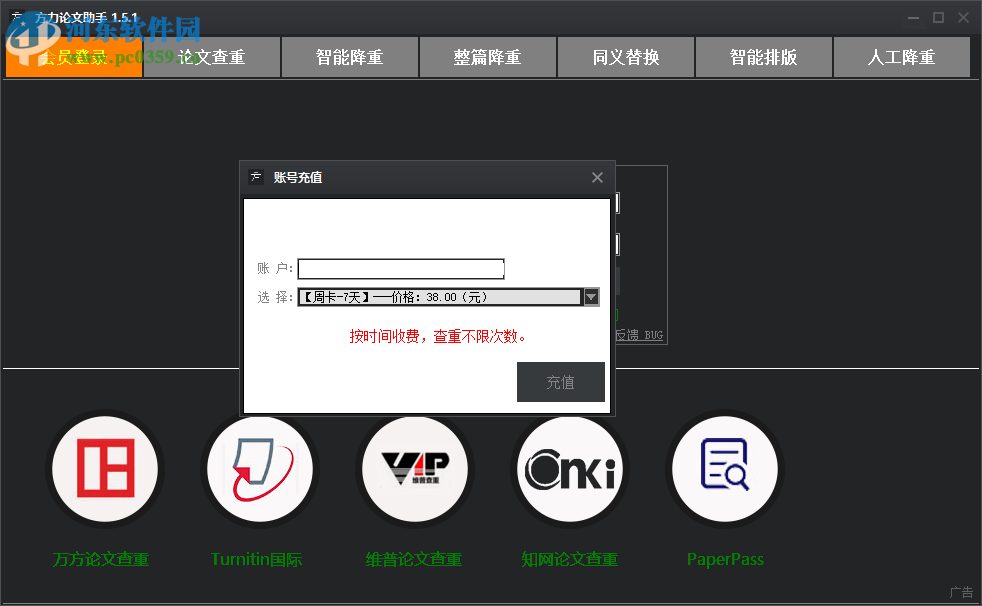Switch to the 论文查重 tab
This screenshot has width=982, height=606.
tap(211, 57)
